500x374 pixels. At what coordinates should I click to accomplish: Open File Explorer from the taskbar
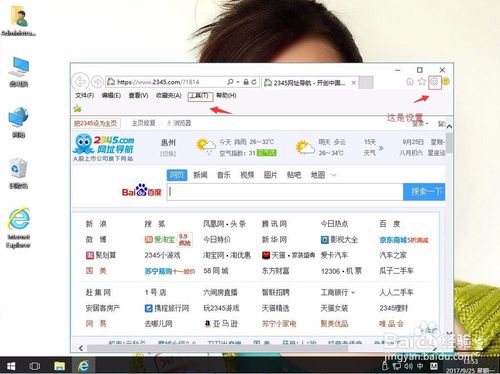pos(59,366)
